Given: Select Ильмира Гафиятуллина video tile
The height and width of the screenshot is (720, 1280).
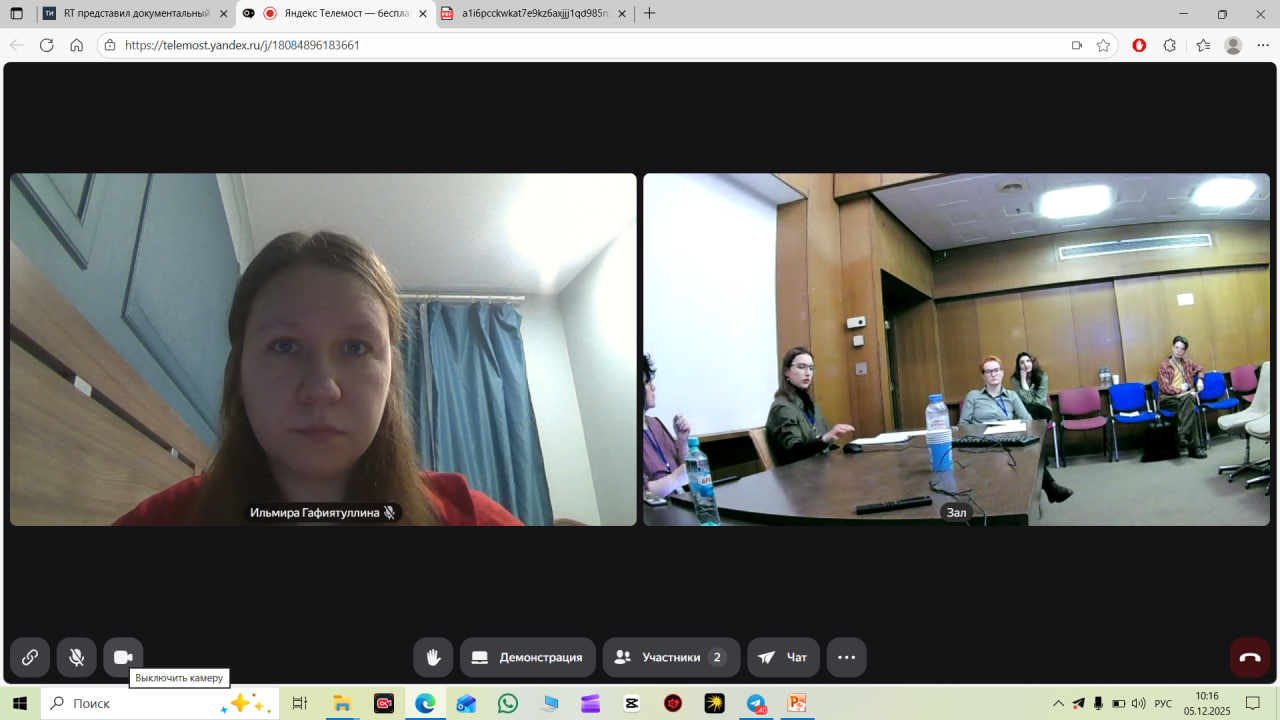Looking at the screenshot, I should (323, 349).
